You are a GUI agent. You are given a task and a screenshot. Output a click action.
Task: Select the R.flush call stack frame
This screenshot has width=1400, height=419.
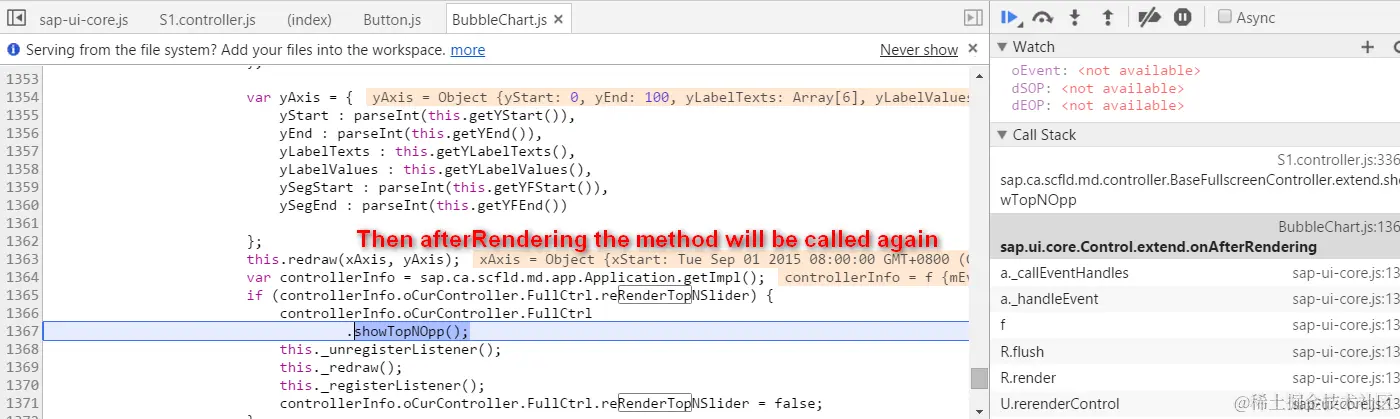coord(1195,351)
